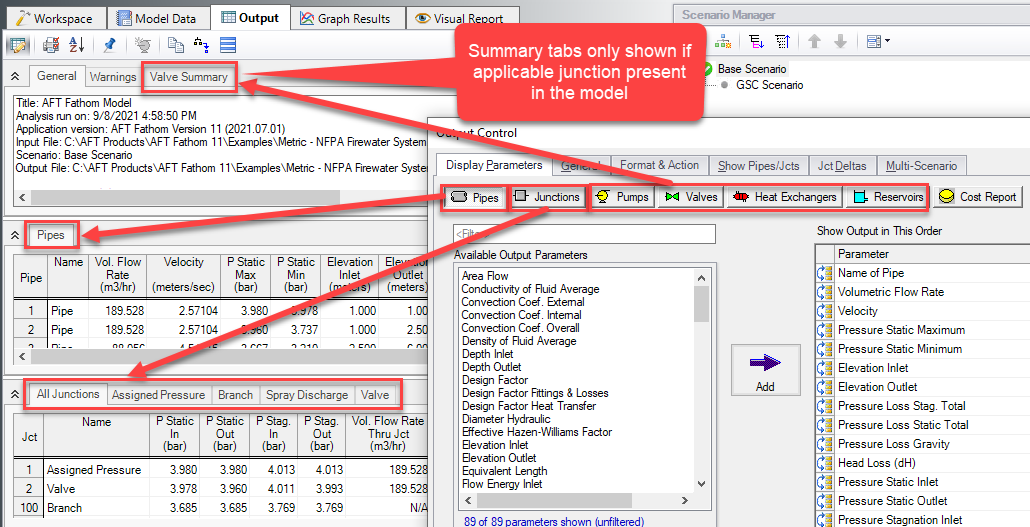The image size is (1030, 527).
Task: Collapse the General output section chevron
Action: (x=15, y=77)
